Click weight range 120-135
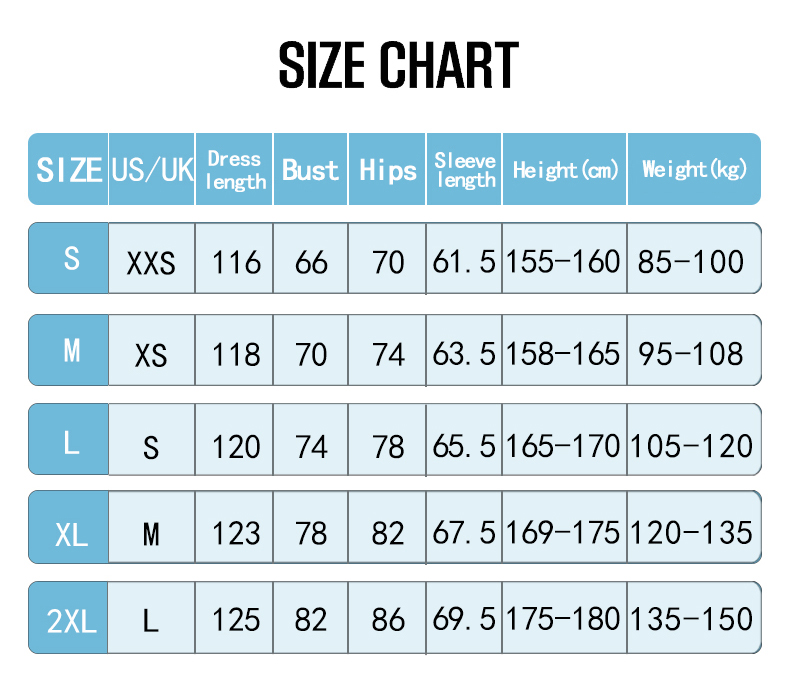 pos(695,532)
